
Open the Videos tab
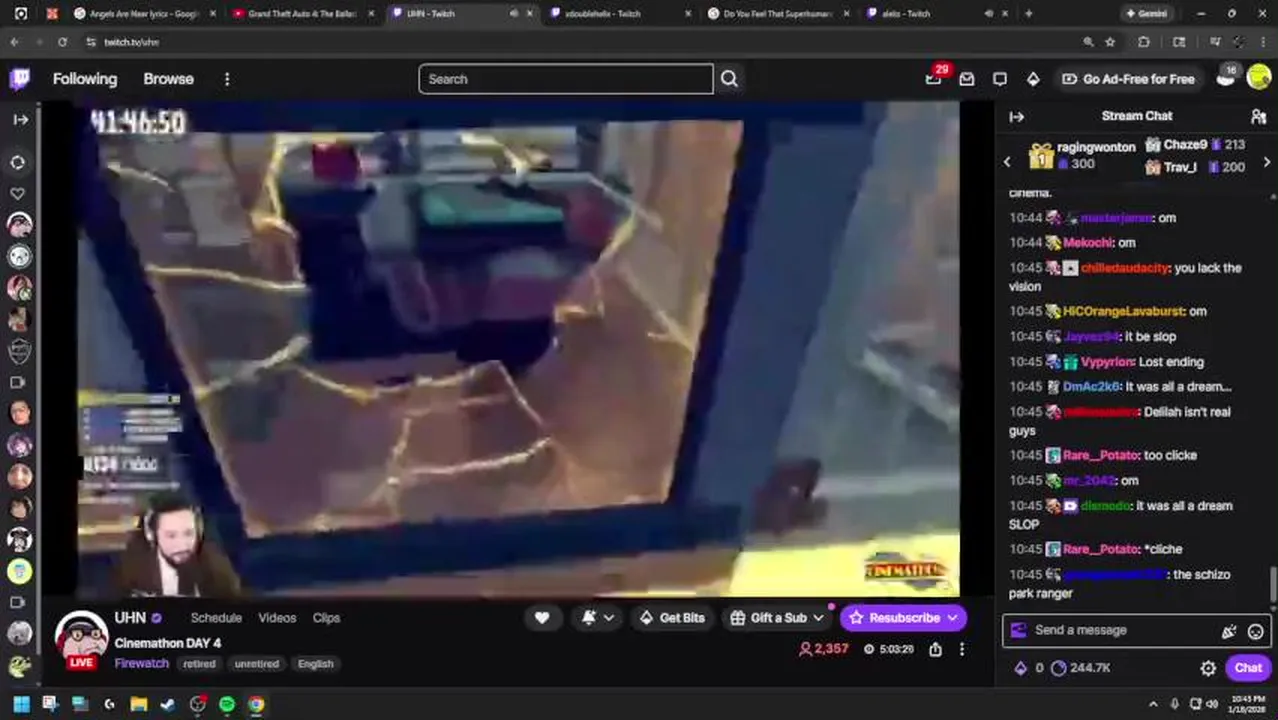coord(277,618)
